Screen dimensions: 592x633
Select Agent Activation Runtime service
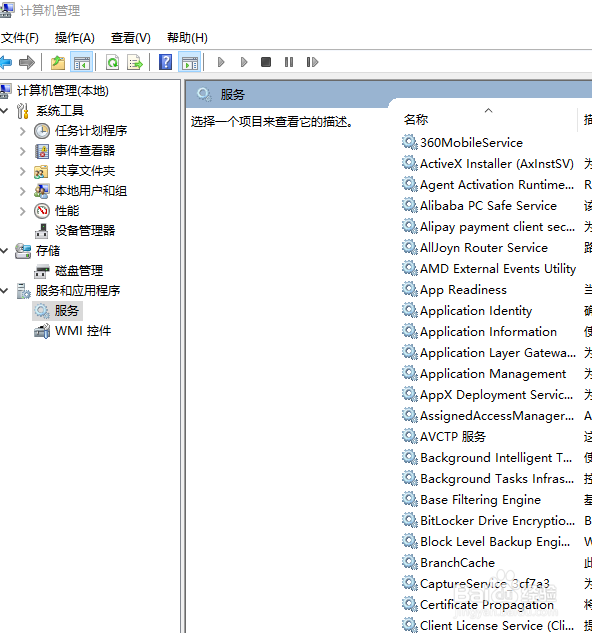click(x=497, y=184)
